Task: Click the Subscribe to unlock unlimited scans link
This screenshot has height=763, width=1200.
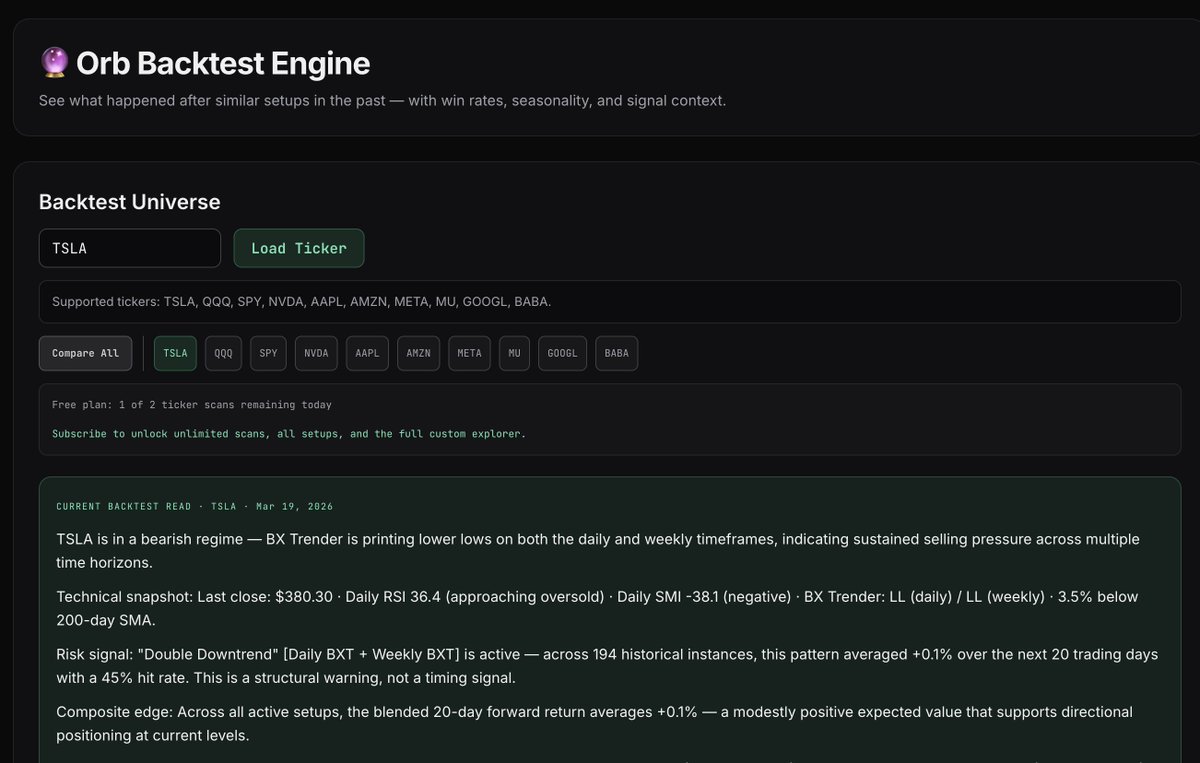Action: pos(289,434)
